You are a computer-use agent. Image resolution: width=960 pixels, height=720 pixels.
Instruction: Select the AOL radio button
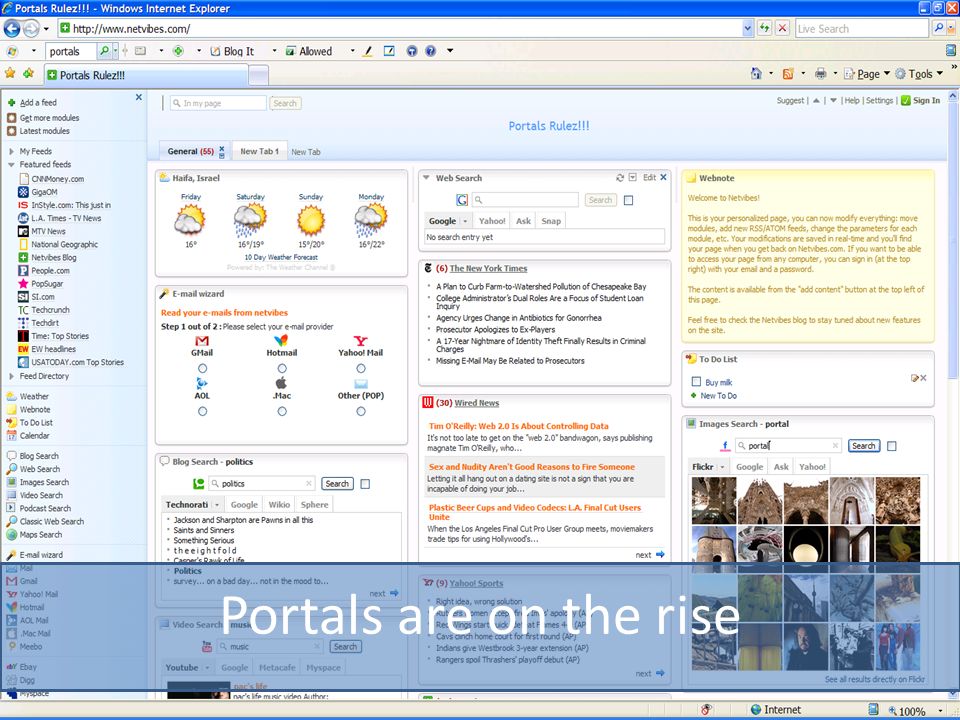coord(202,412)
